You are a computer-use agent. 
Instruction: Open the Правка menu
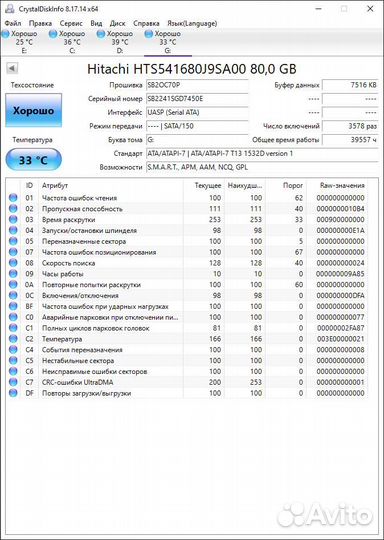[x=40, y=23]
